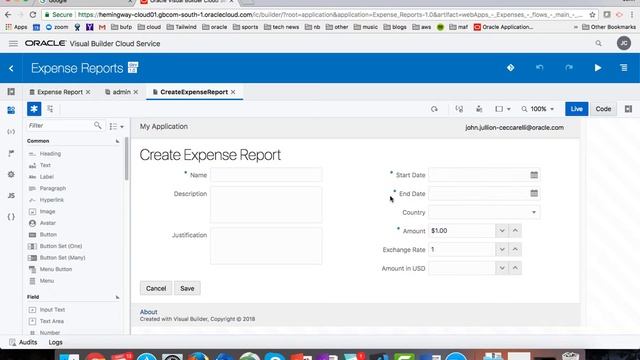
Task: Click the Git diamond icon in header
Action: (x=510, y=68)
